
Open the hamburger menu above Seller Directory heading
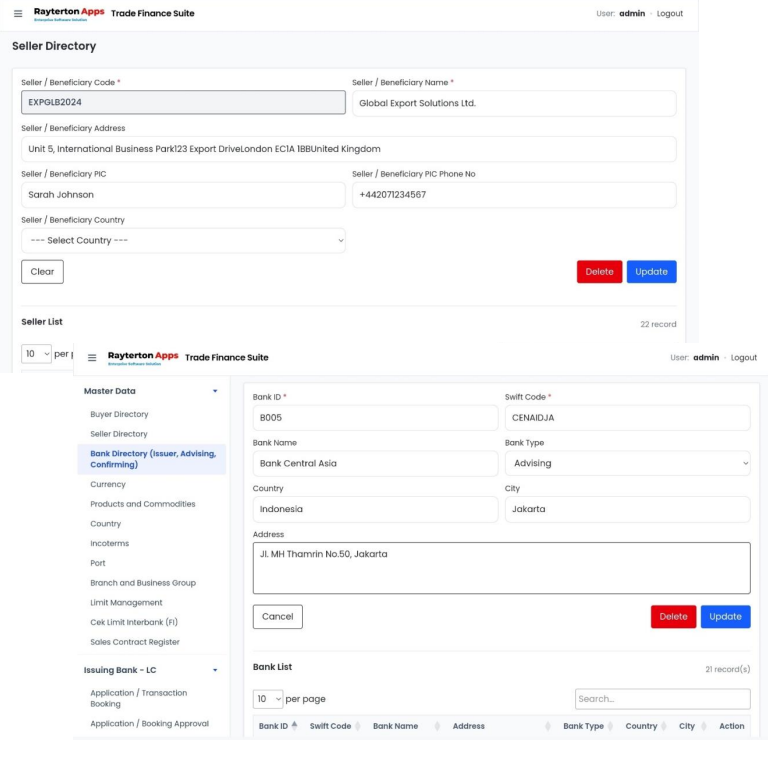17,14
